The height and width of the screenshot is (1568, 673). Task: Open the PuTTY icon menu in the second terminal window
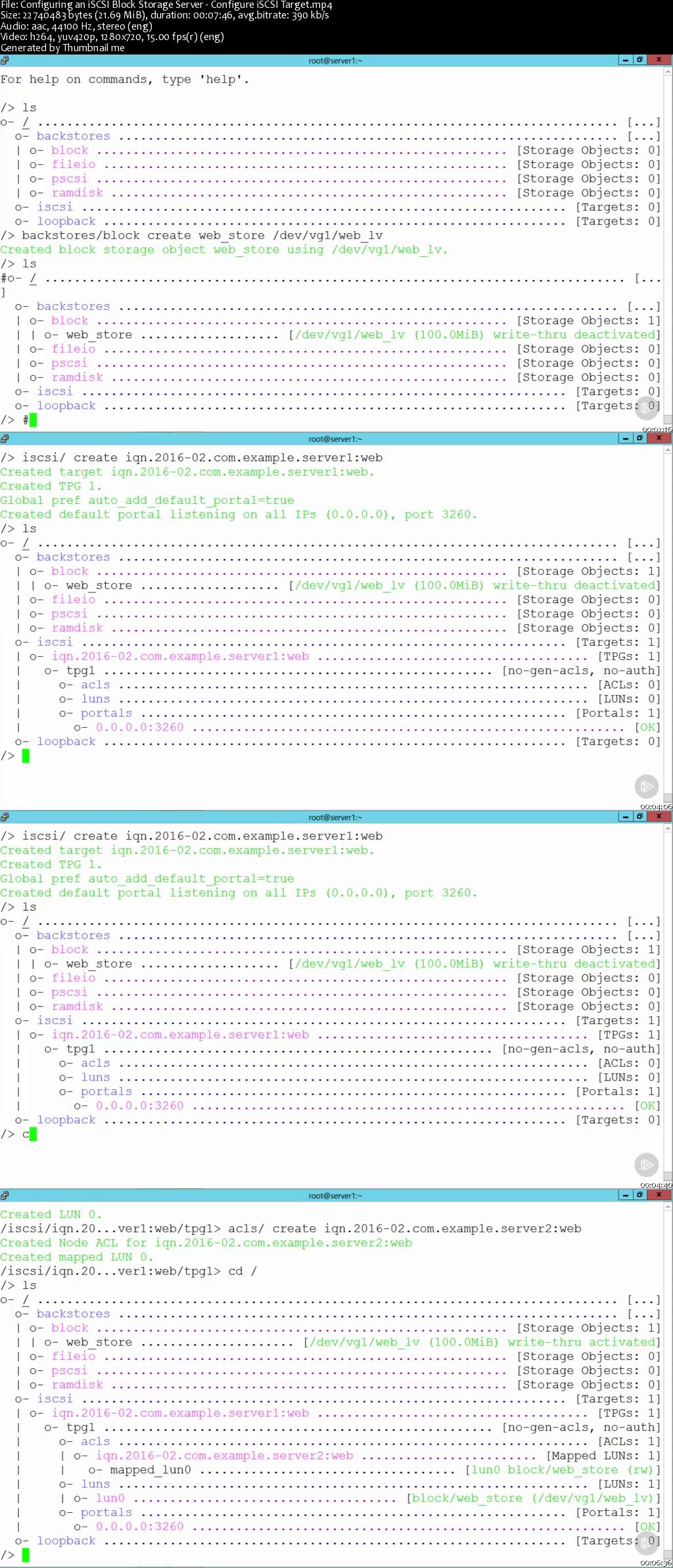(x=5, y=438)
